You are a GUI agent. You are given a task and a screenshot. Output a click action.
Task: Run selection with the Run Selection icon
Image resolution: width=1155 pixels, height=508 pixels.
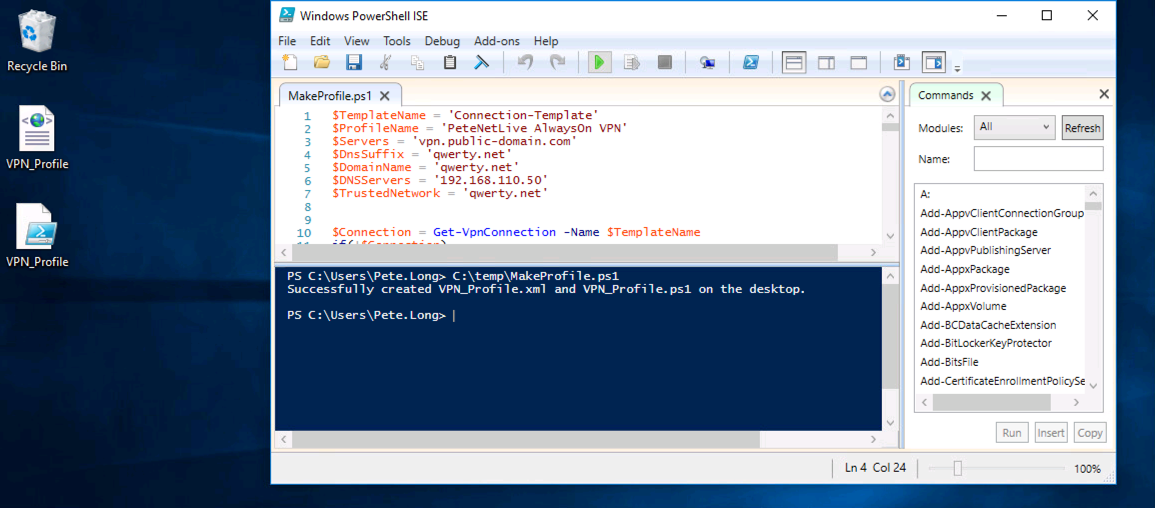[632, 63]
